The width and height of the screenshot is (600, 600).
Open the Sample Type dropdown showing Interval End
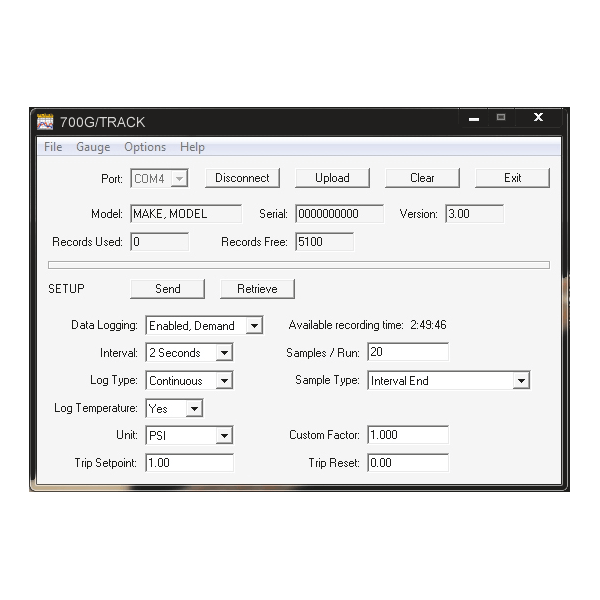[448, 380]
